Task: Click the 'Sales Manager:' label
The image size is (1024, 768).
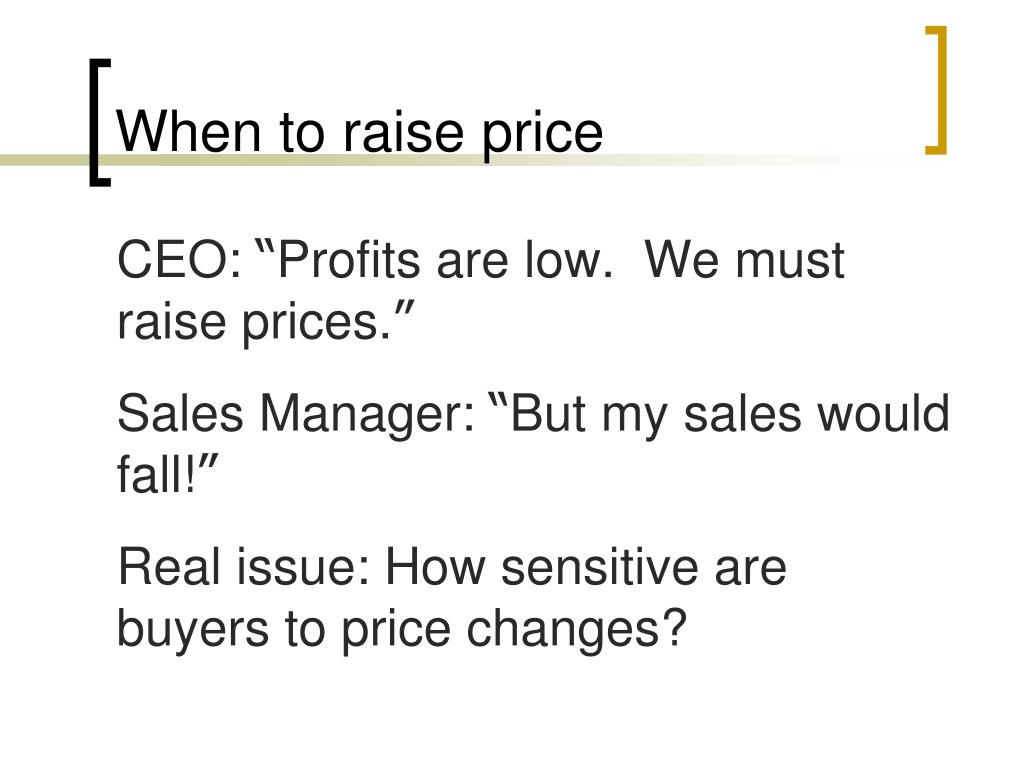Action: (296, 414)
